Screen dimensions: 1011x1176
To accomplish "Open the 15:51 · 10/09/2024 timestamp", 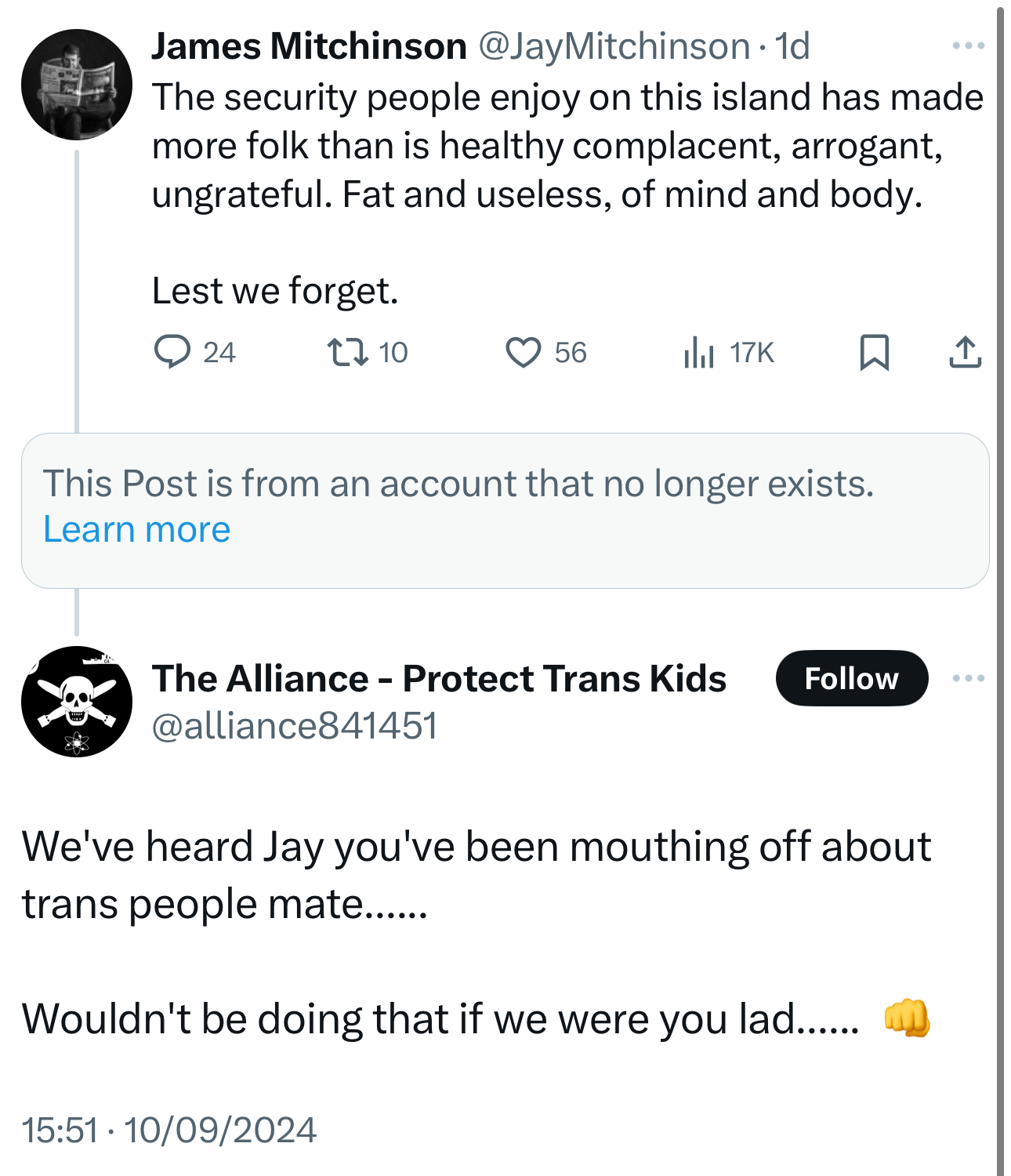I will [x=168, y=1130].
